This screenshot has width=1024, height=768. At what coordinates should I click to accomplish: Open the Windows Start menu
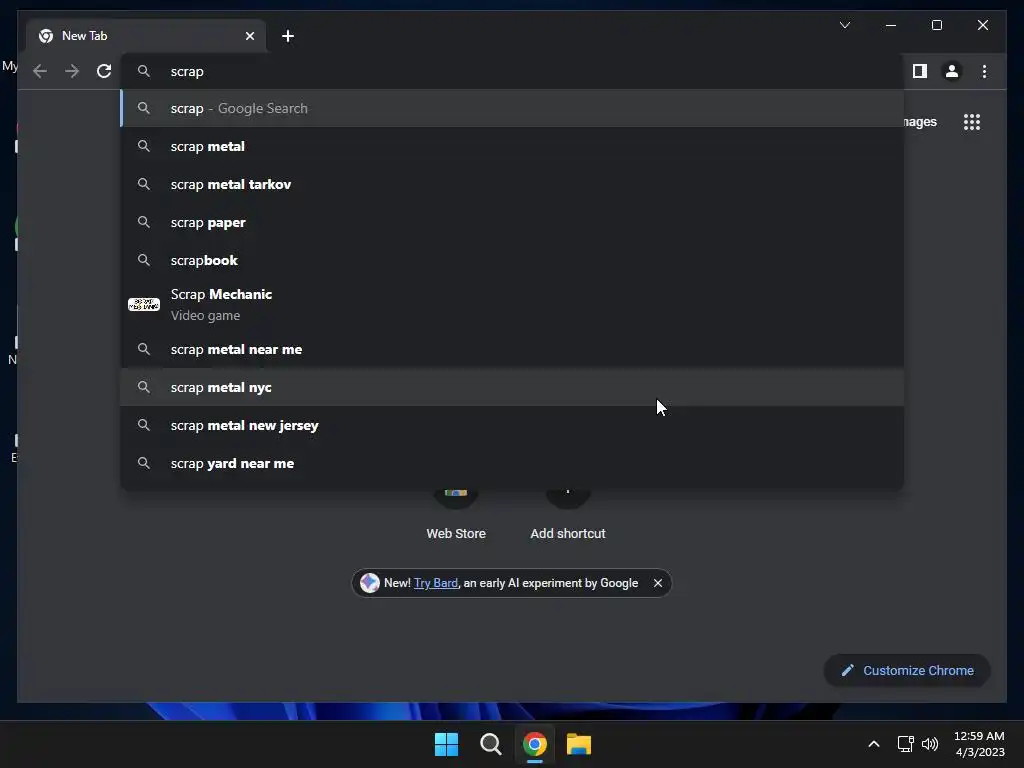[x=447, y=744]
